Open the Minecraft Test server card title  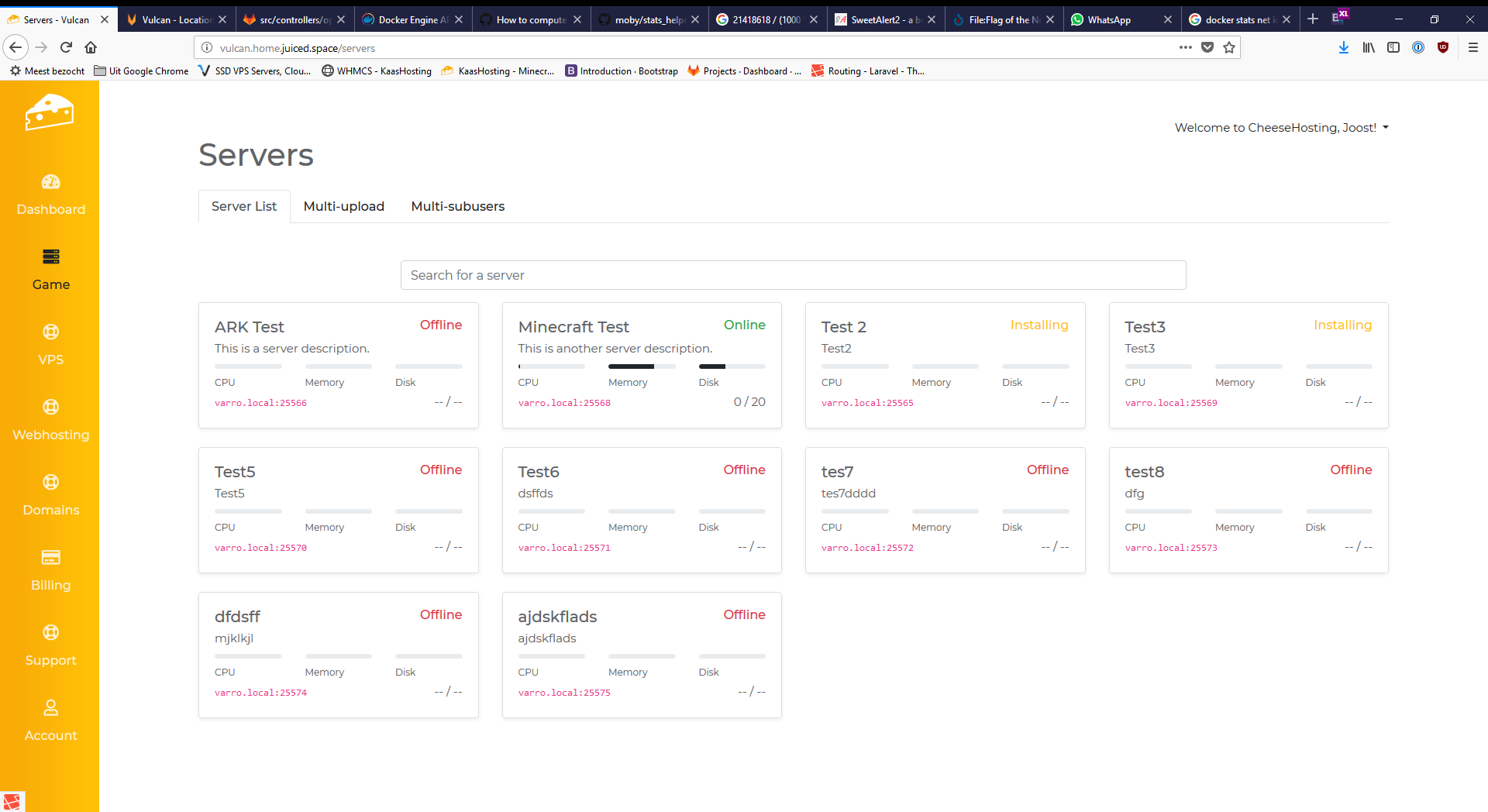(573, 327)
